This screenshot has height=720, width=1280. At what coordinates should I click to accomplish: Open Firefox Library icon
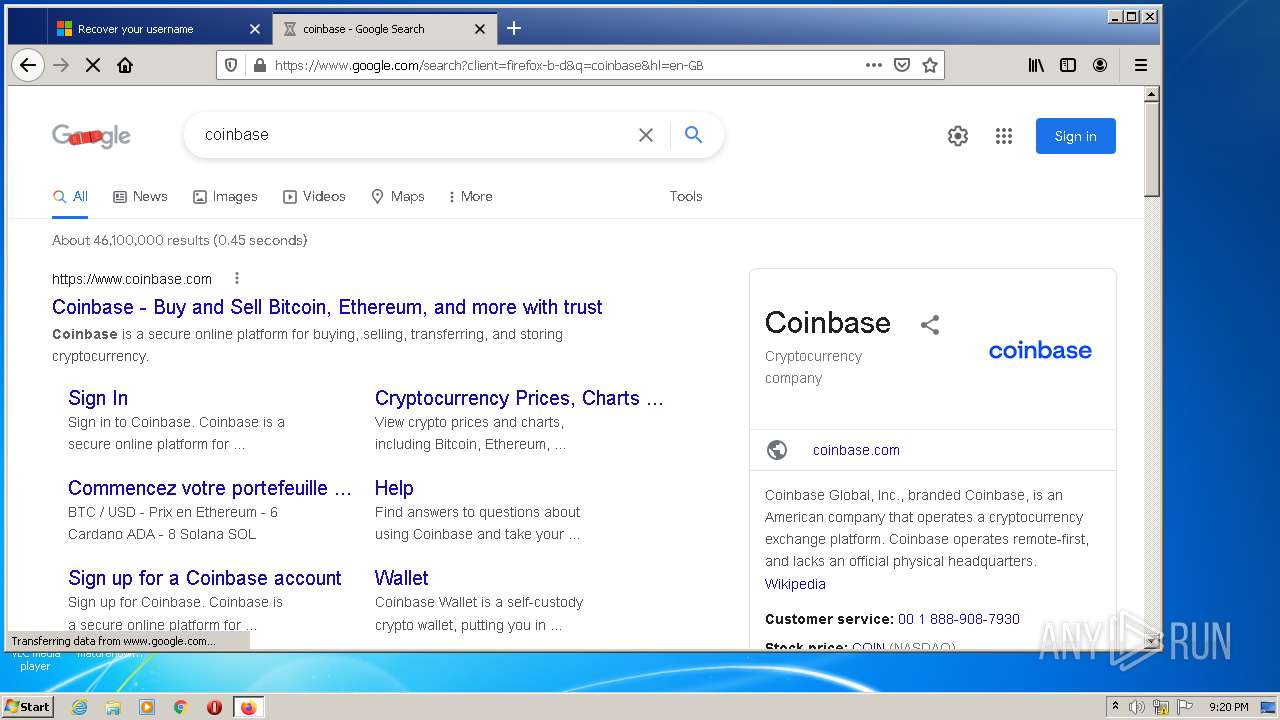1036,65
